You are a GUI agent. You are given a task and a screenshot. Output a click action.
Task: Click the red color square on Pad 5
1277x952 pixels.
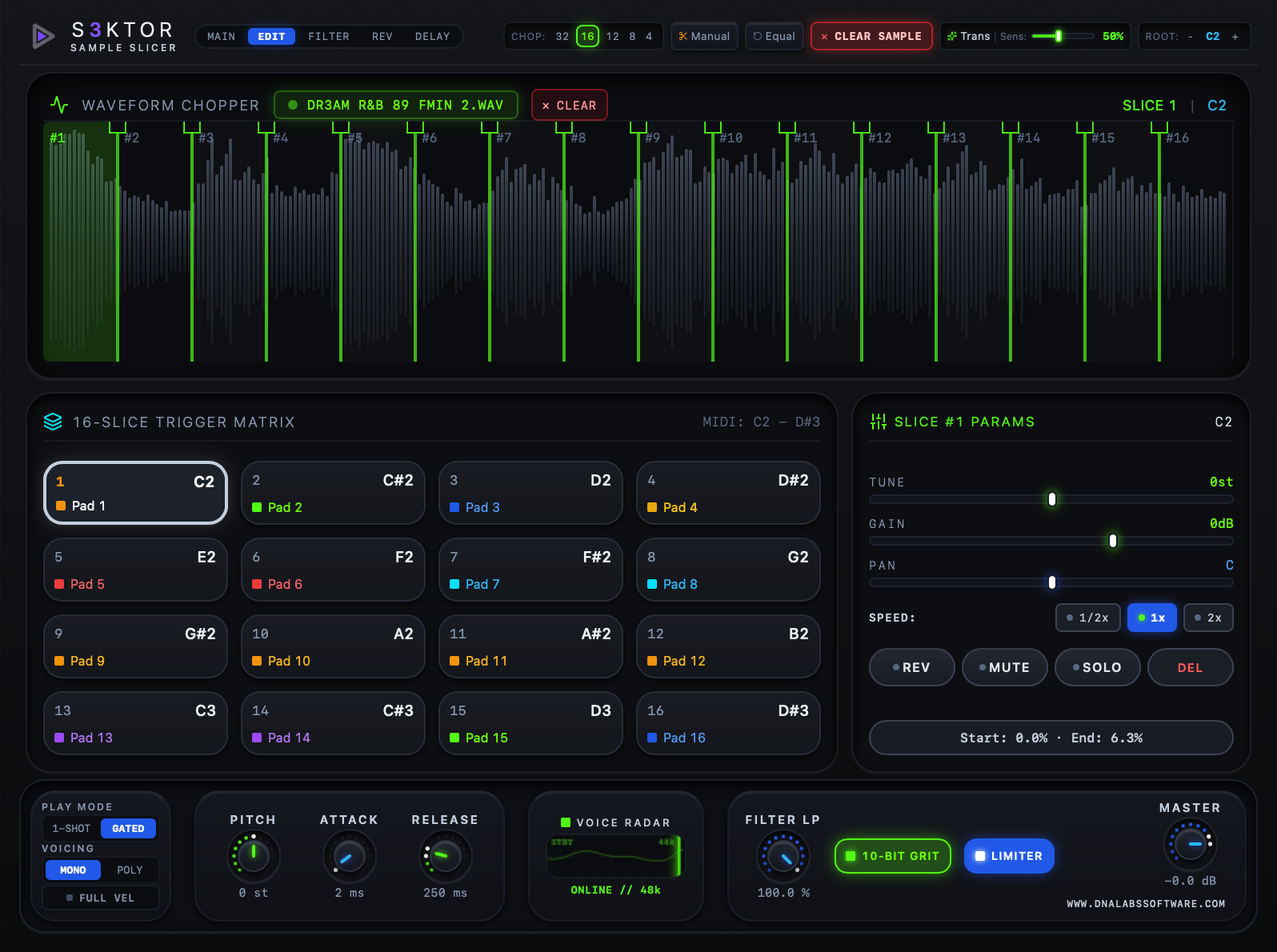tap(59, 584)
